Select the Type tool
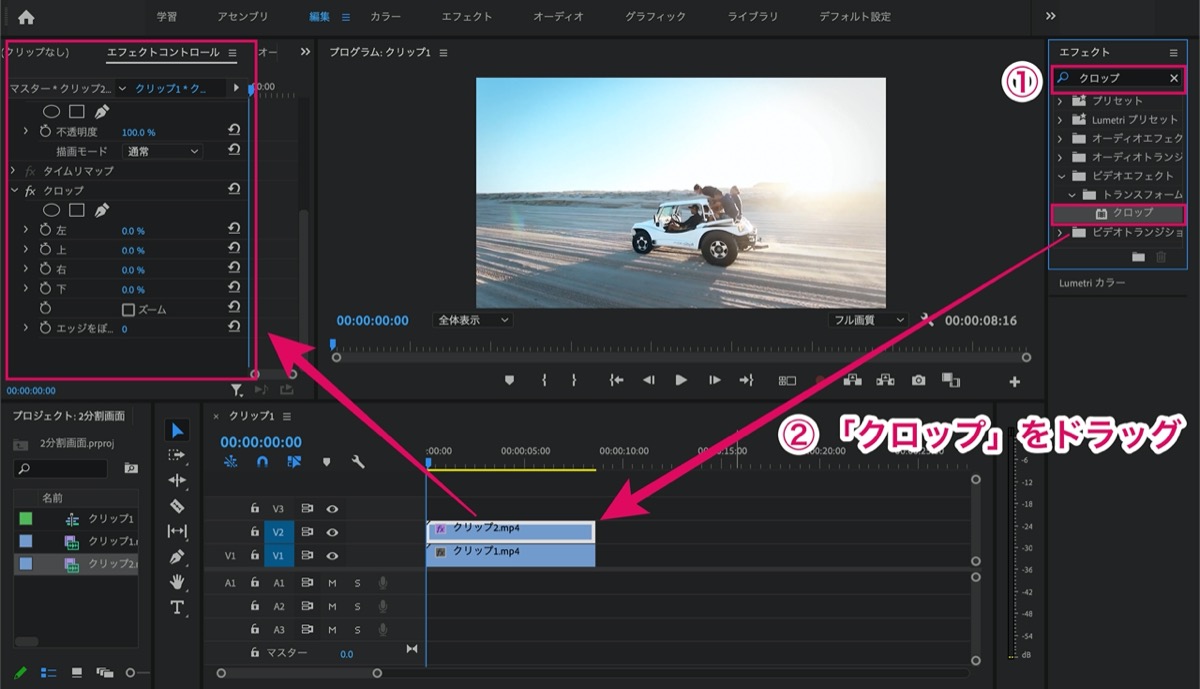Image resolution: width=1200 pixels, height=689 pixels. point(177,607)
